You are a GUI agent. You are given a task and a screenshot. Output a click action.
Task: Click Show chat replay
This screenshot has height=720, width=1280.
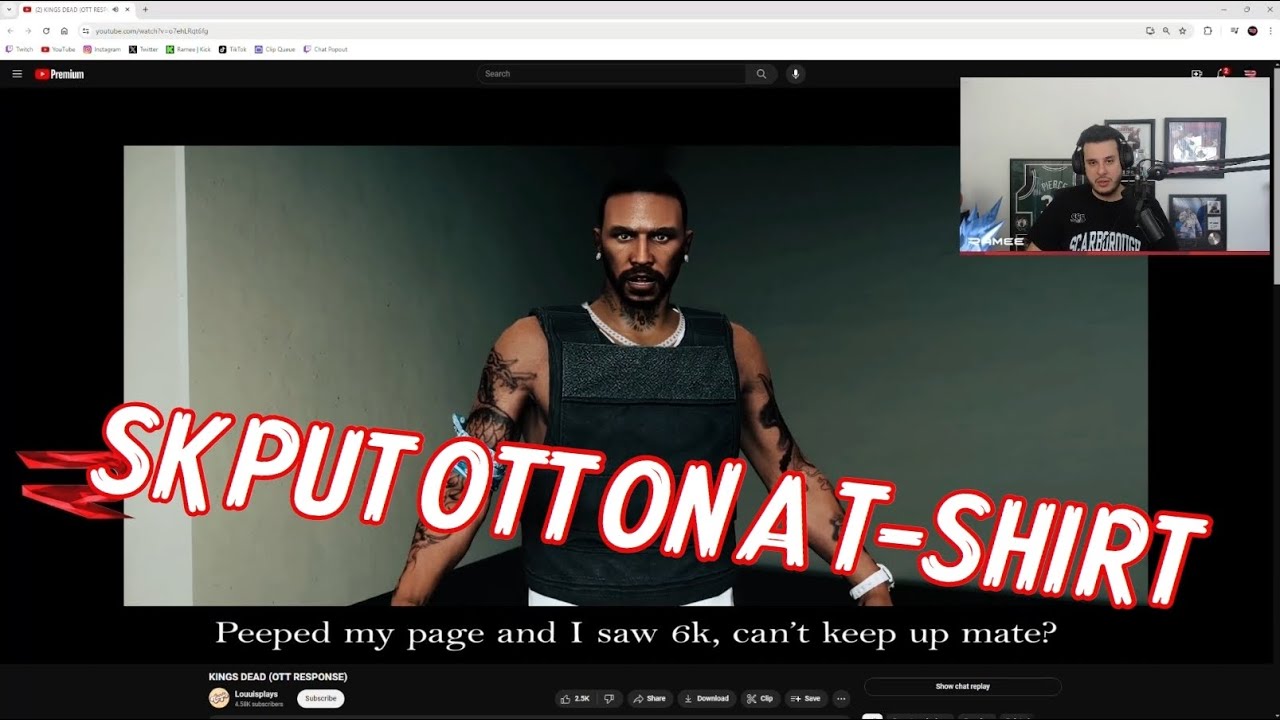click(x=962, y=687)
